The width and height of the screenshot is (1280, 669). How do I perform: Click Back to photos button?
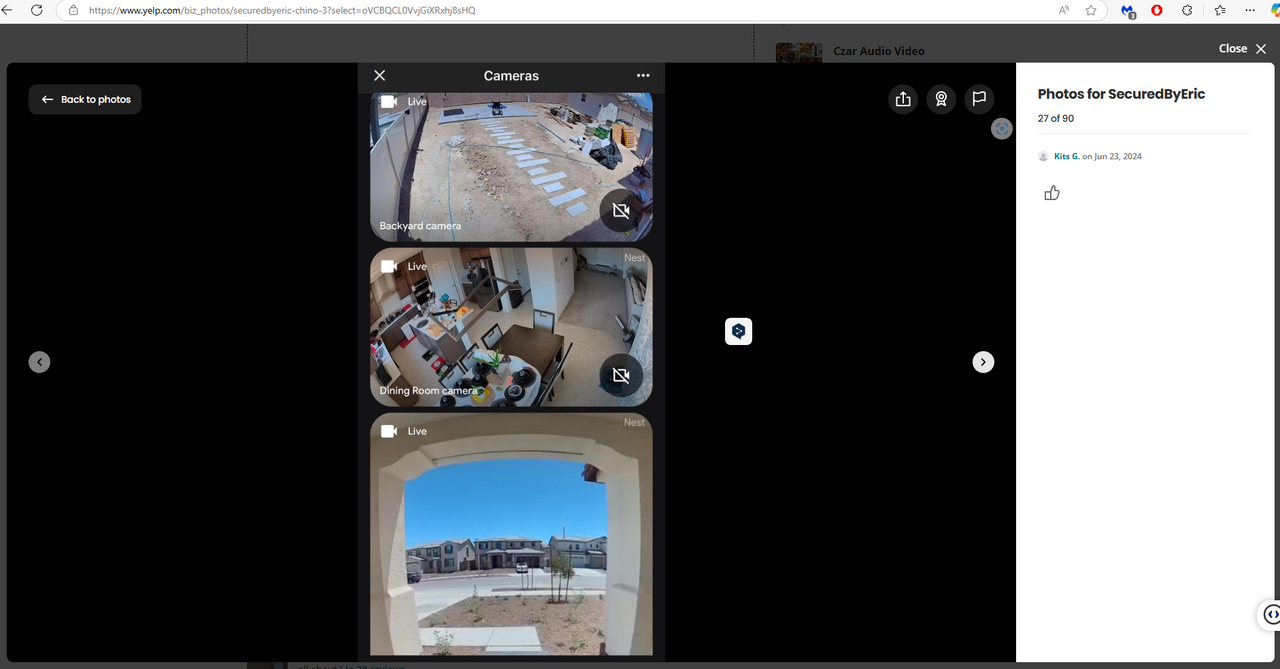pos(85,99)
